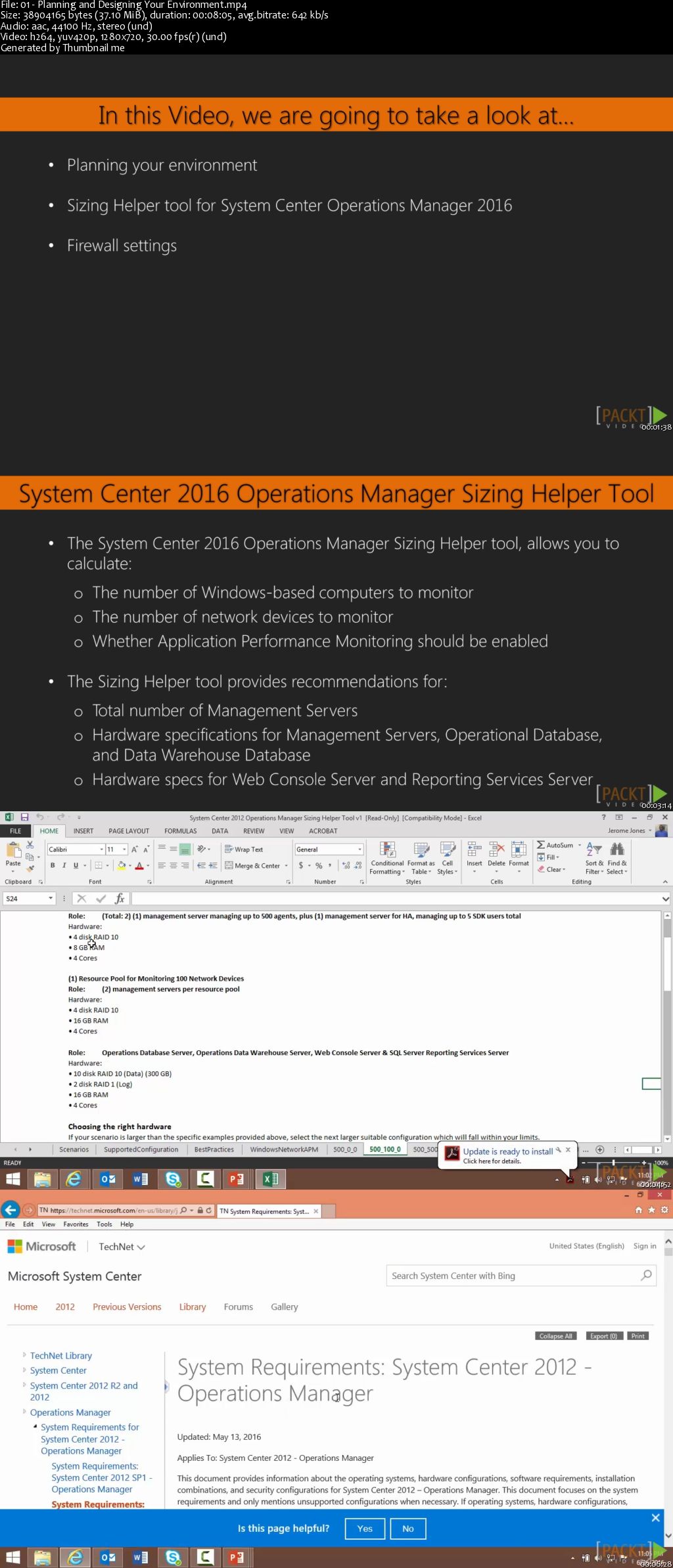
Task: Toggle Underline formatting in Font group
Action: click(x=76, y=866)
